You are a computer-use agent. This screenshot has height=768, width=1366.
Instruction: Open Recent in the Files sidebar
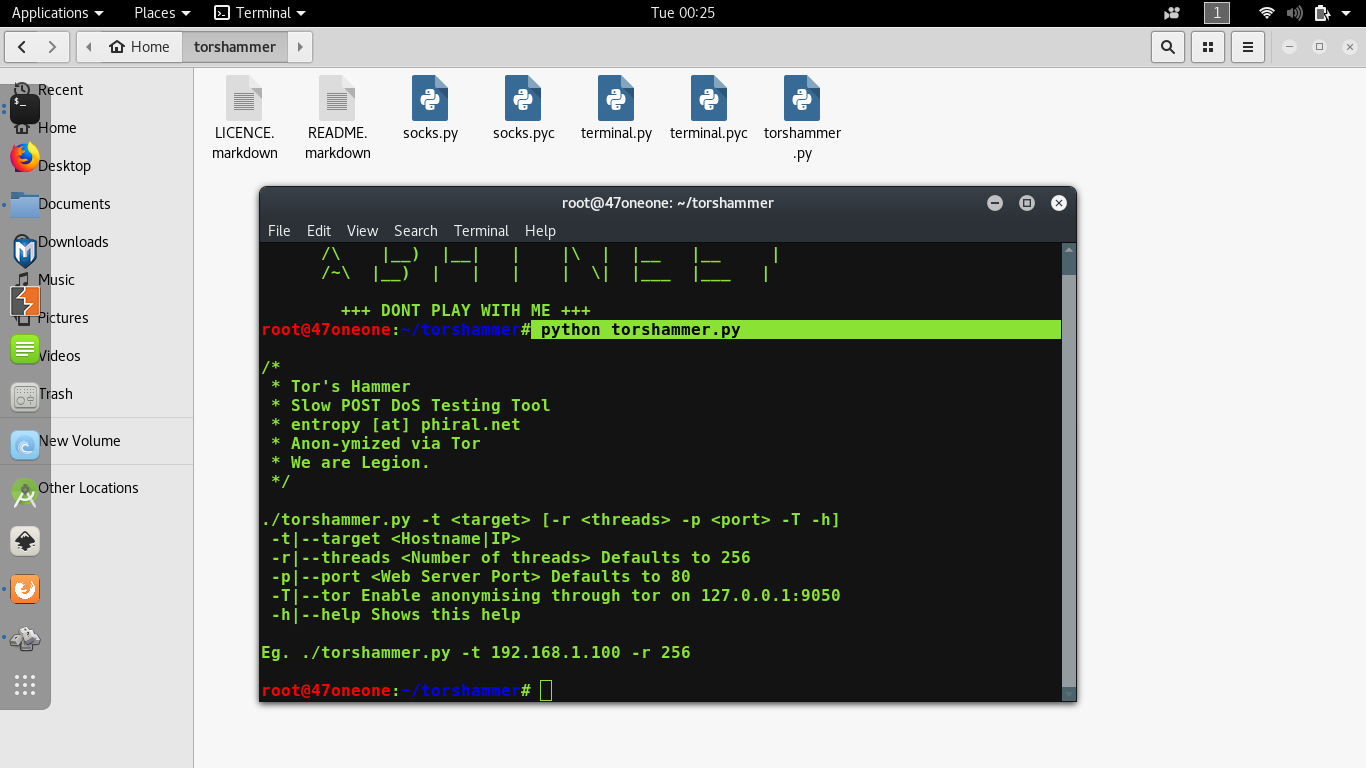click(x=61, y=90)
